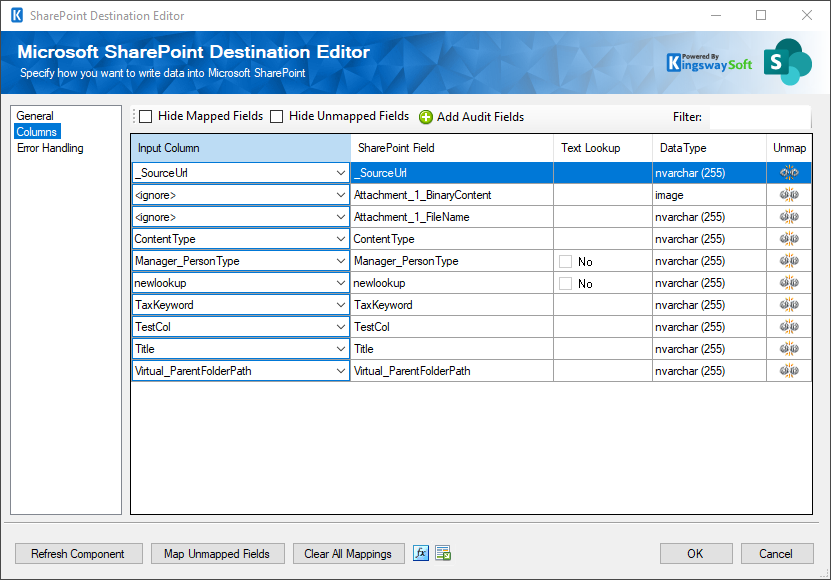Open the _SourceUrl input column dropdown

pos(341,173)
